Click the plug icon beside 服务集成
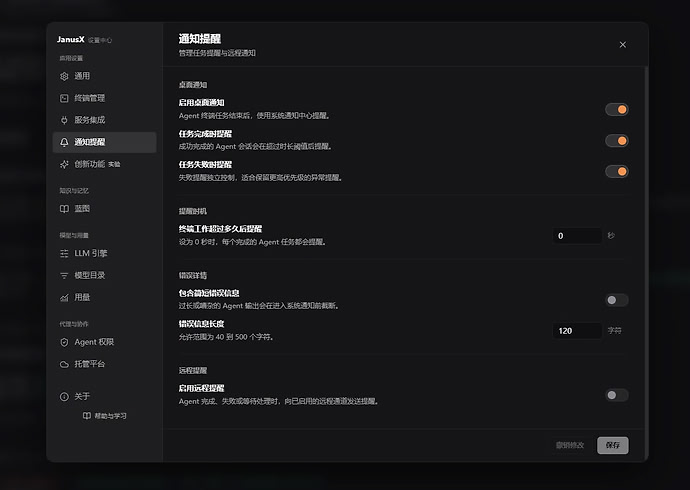690x490 pixels. 64,120
